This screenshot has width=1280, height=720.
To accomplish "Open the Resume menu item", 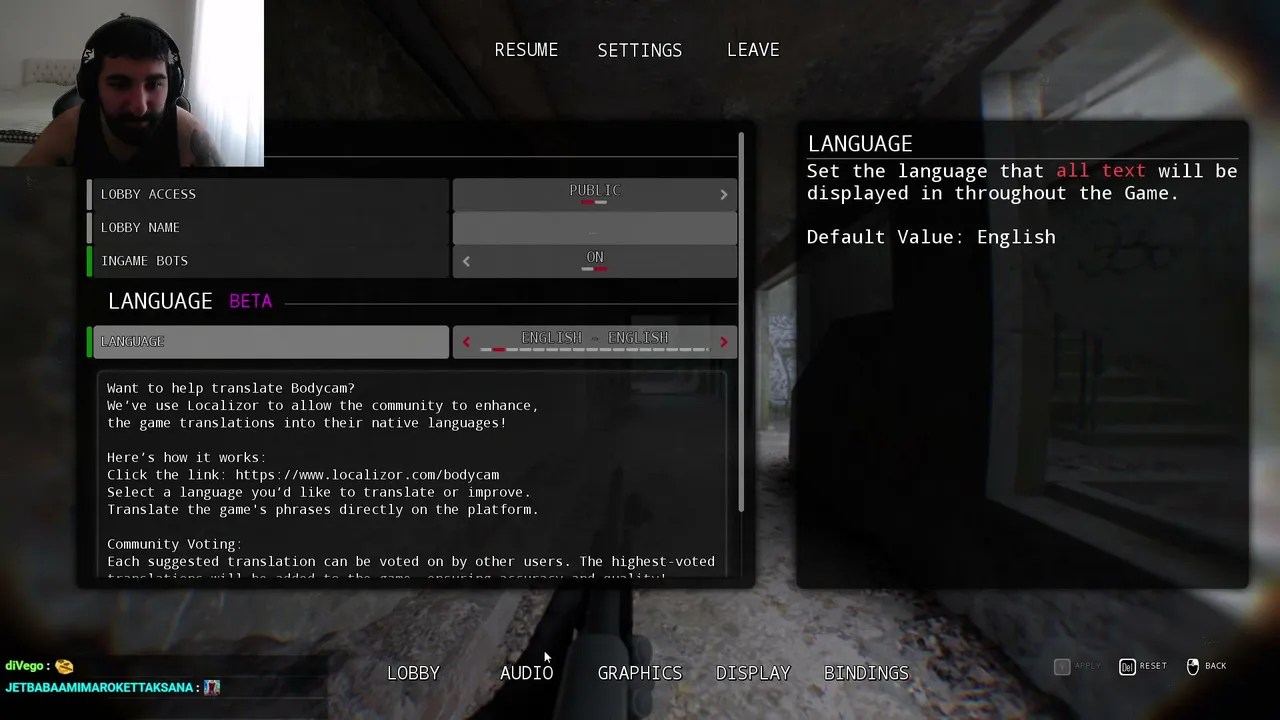I will [526, 50].
